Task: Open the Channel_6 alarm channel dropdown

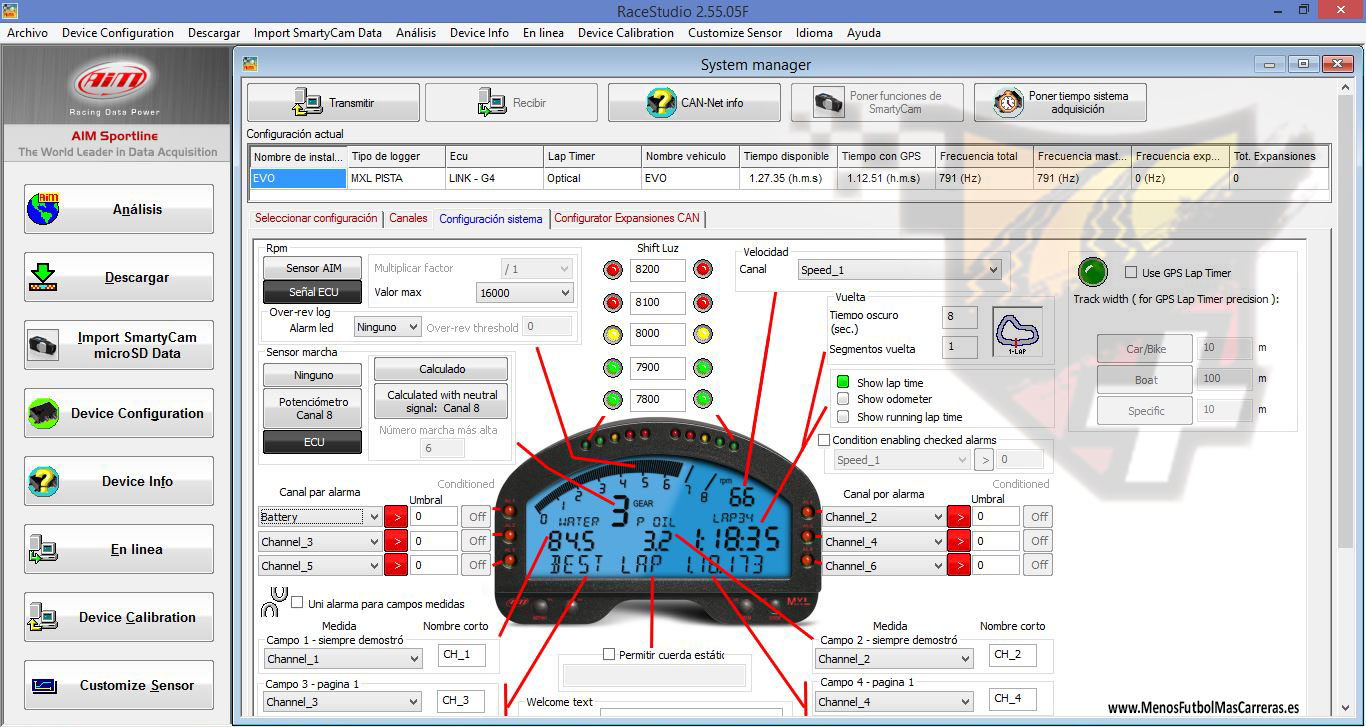Action: coord(883,565)
